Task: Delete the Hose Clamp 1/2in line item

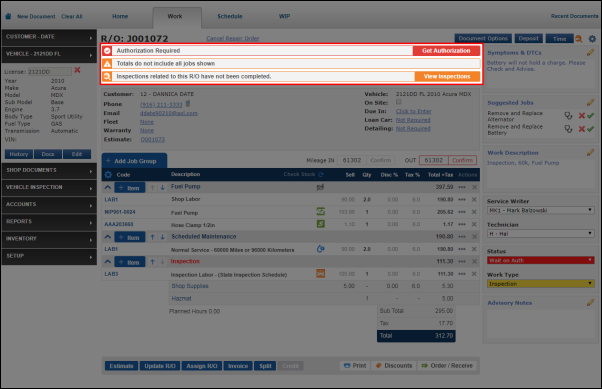Action: 474,224
